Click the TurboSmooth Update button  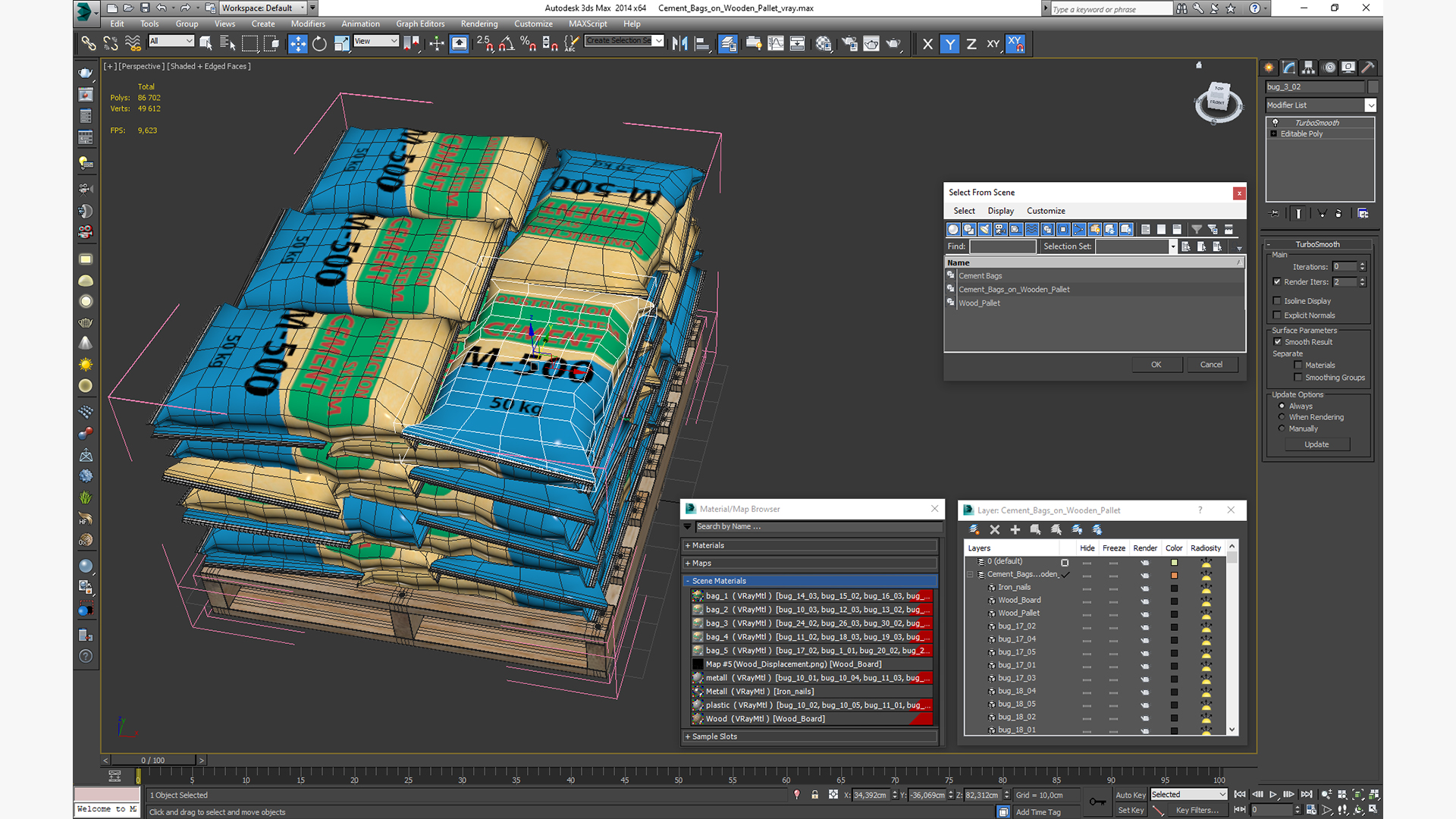pos(1316,444)
